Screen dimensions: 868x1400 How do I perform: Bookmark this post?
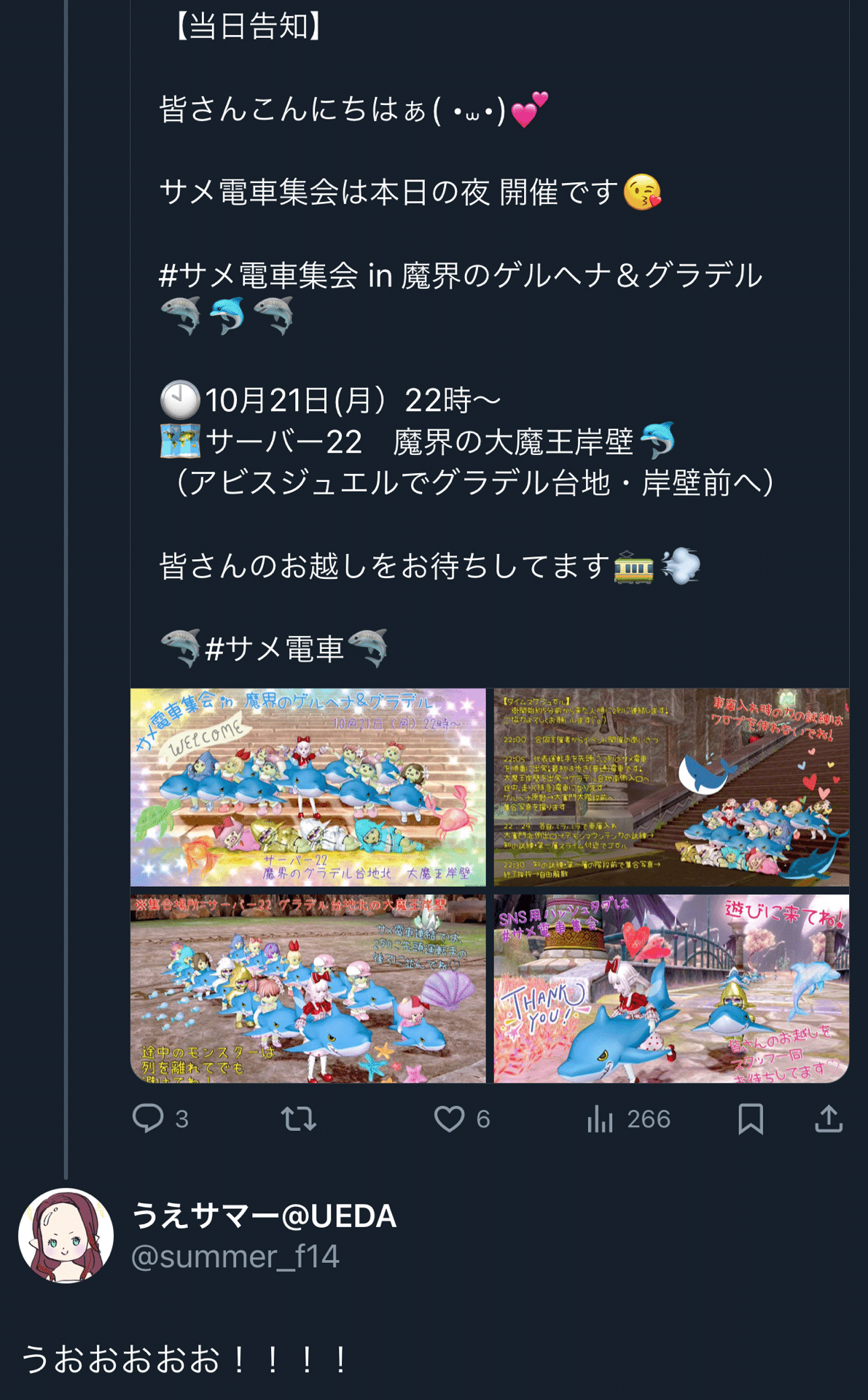[751, 1119]
